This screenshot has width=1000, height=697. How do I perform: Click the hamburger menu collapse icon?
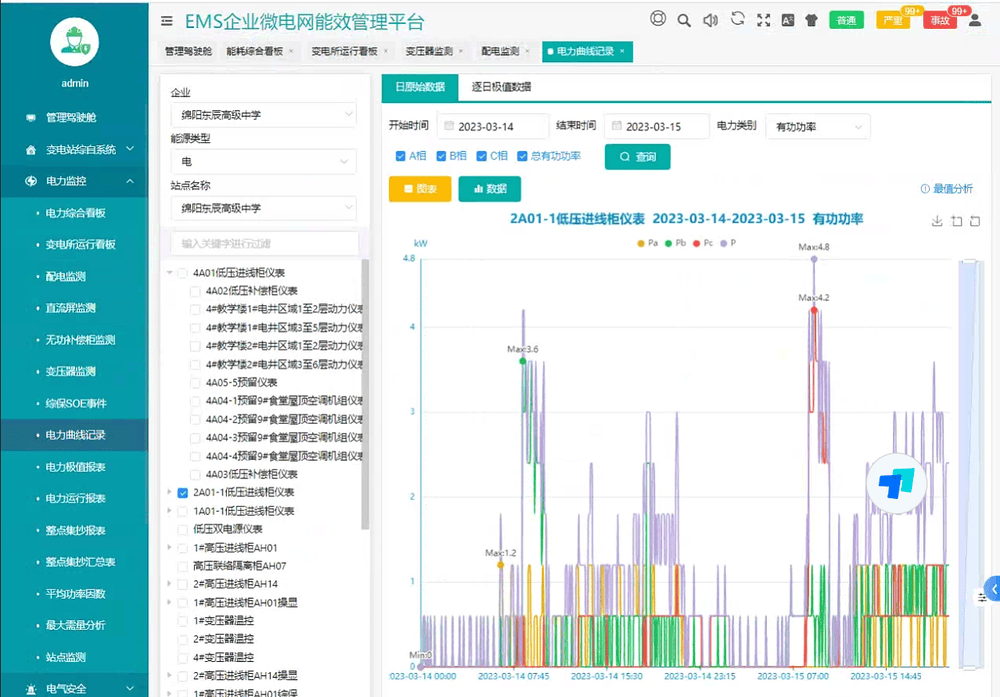click(x=166, y=21)
